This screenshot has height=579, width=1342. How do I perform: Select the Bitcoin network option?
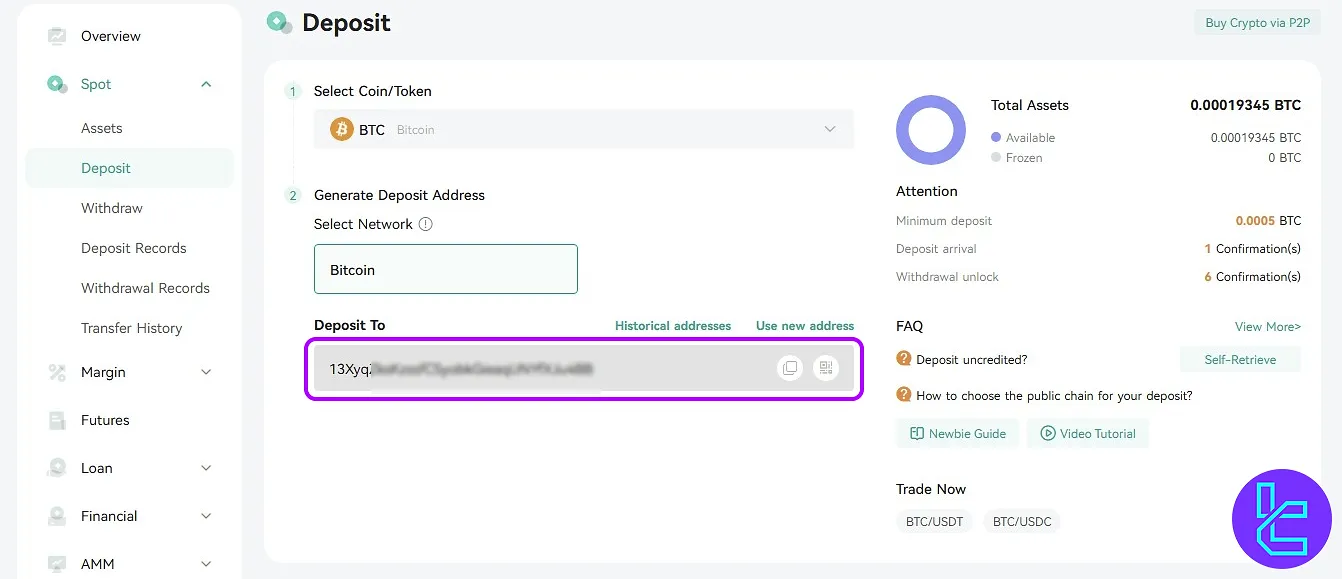click(x=446, y=269)
